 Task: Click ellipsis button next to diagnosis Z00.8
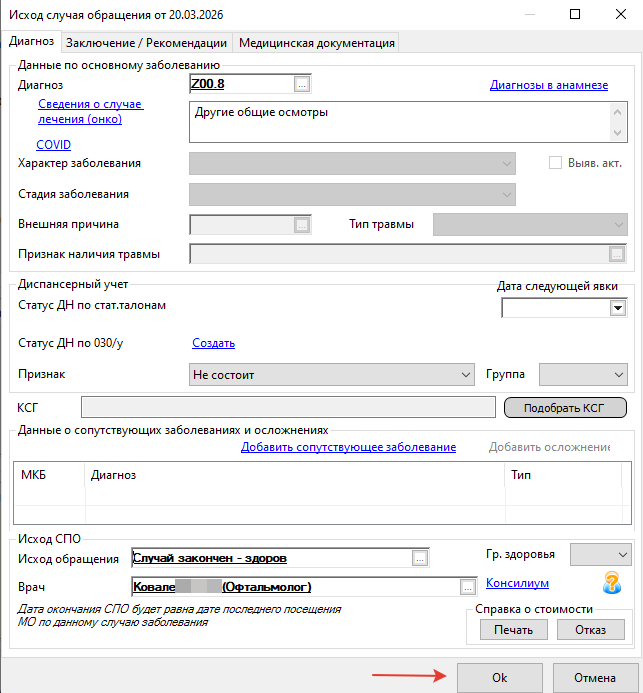click(302, 84)
